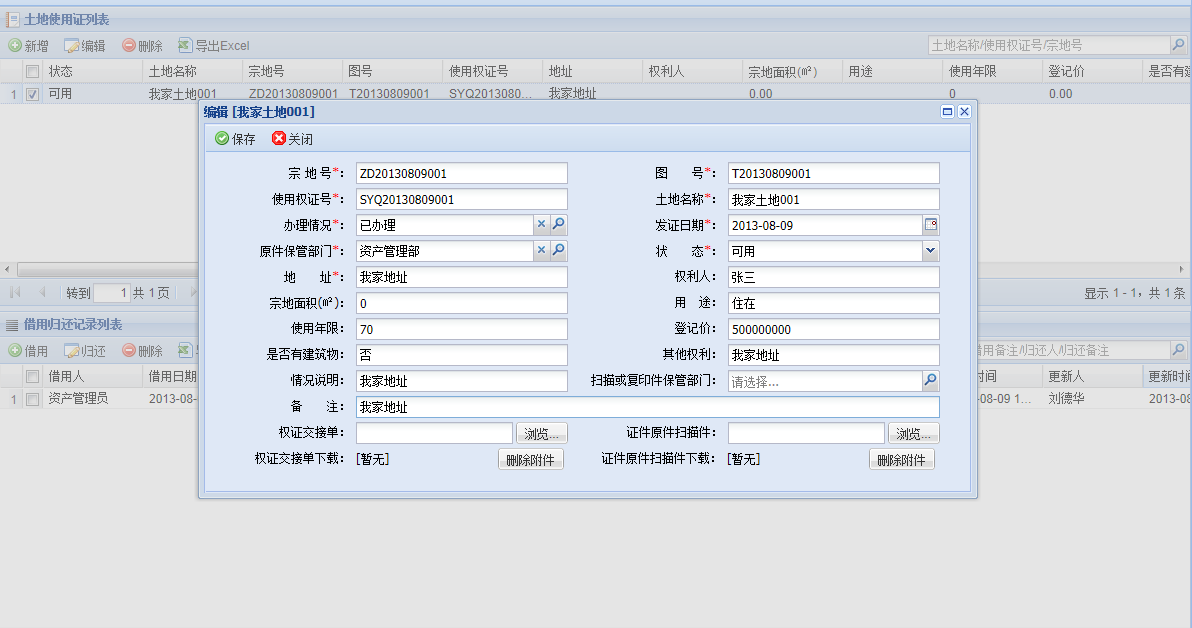Click the right arrow of the horizontal scrollbar
The height and width of the screenshot is (628, 1192).
click(x=1182, y=269)
